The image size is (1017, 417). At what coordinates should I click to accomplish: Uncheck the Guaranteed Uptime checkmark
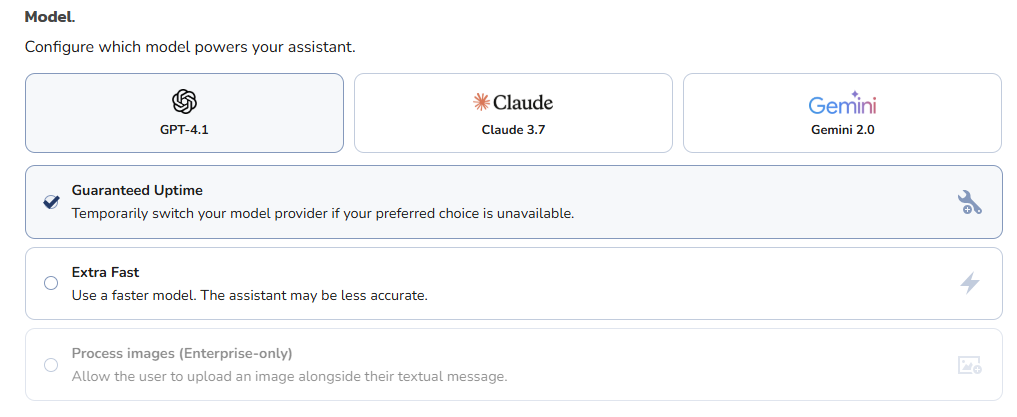pyautogui.click(x=51, y=202)
